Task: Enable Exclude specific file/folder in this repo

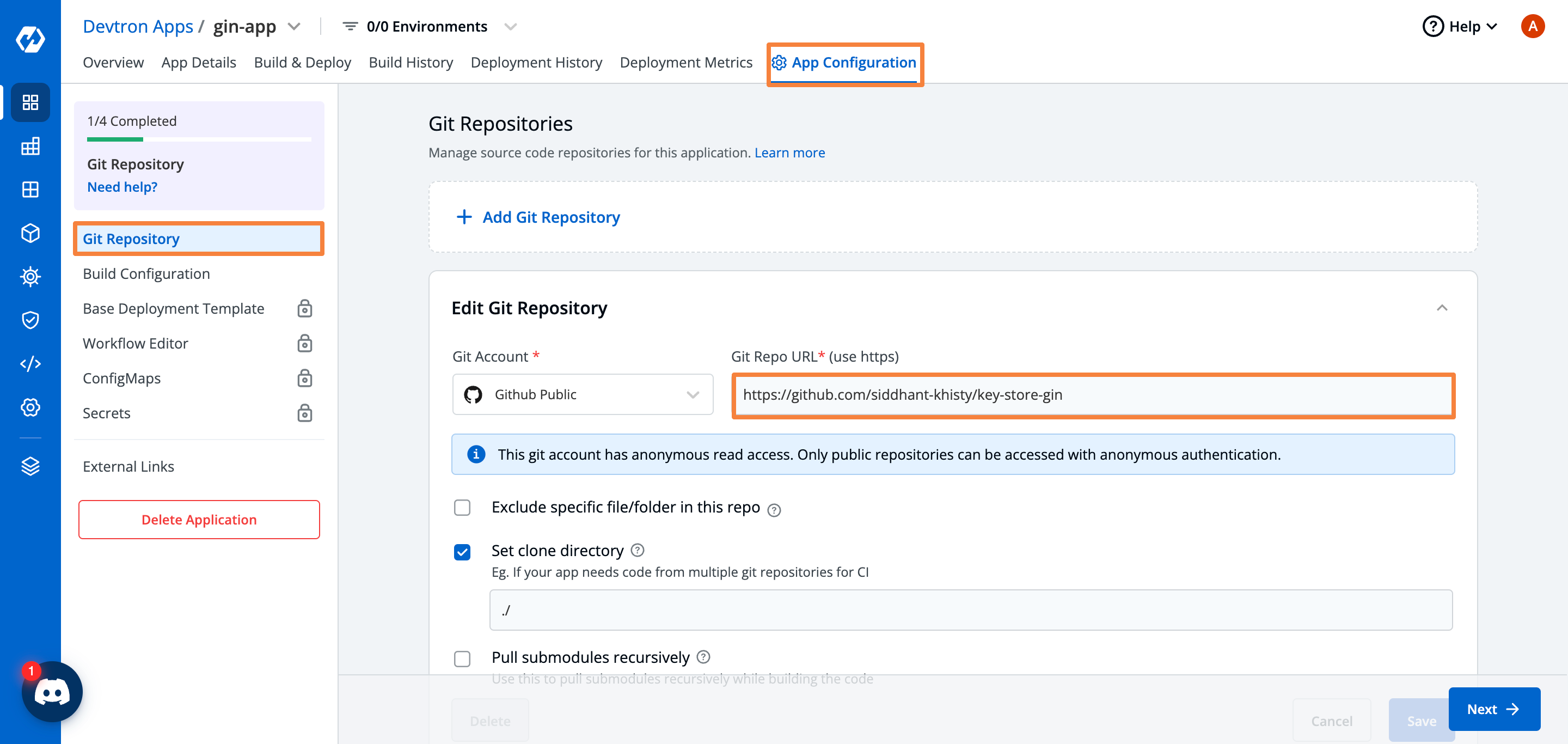Action: click(x=463, y=507)
